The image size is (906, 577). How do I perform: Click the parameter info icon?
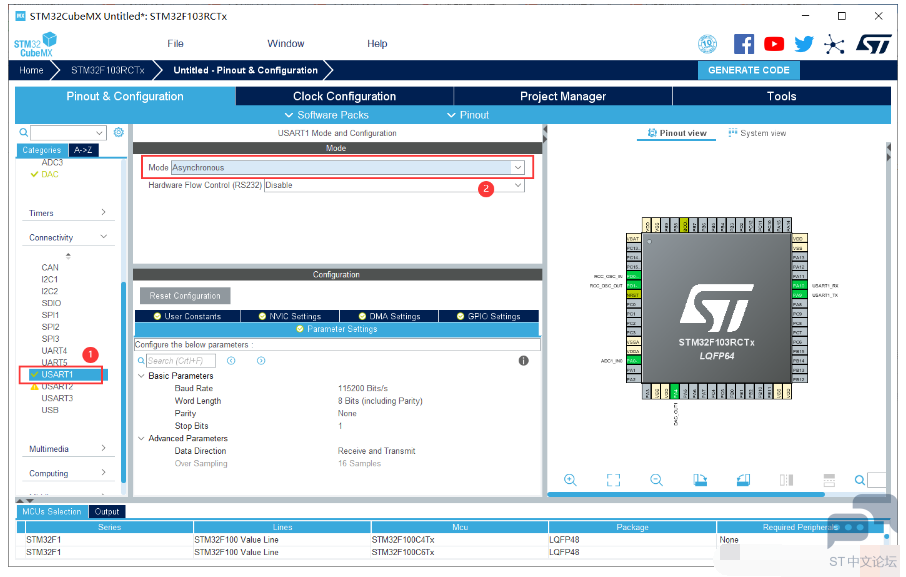pyautogui.click(x=523, y=361)
